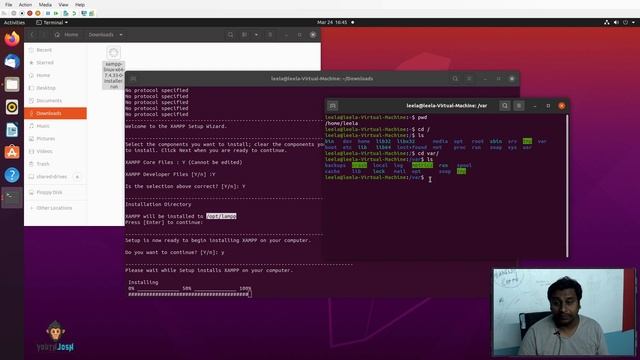Select the xampp installer file
Screen dimensions: 640x360
(113, 67)
